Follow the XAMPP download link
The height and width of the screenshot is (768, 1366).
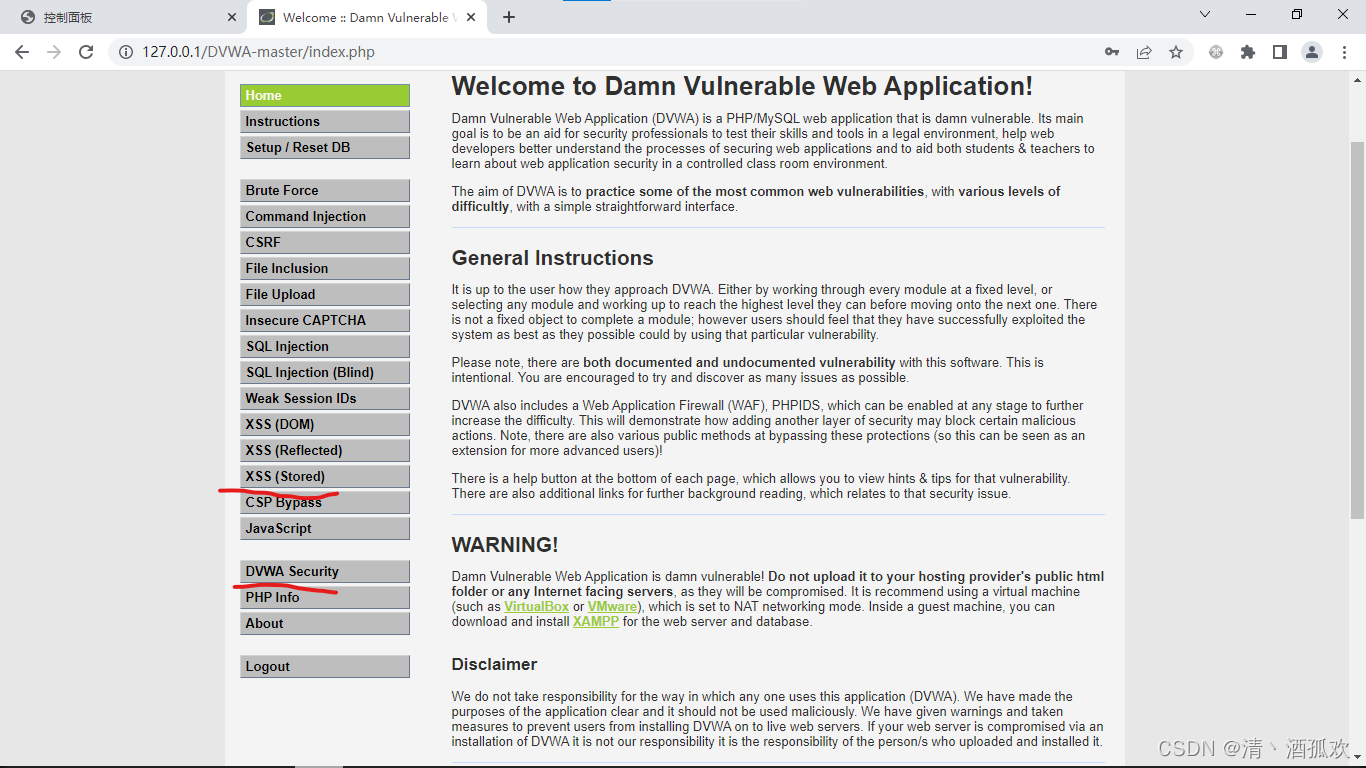tap(596, 621)
